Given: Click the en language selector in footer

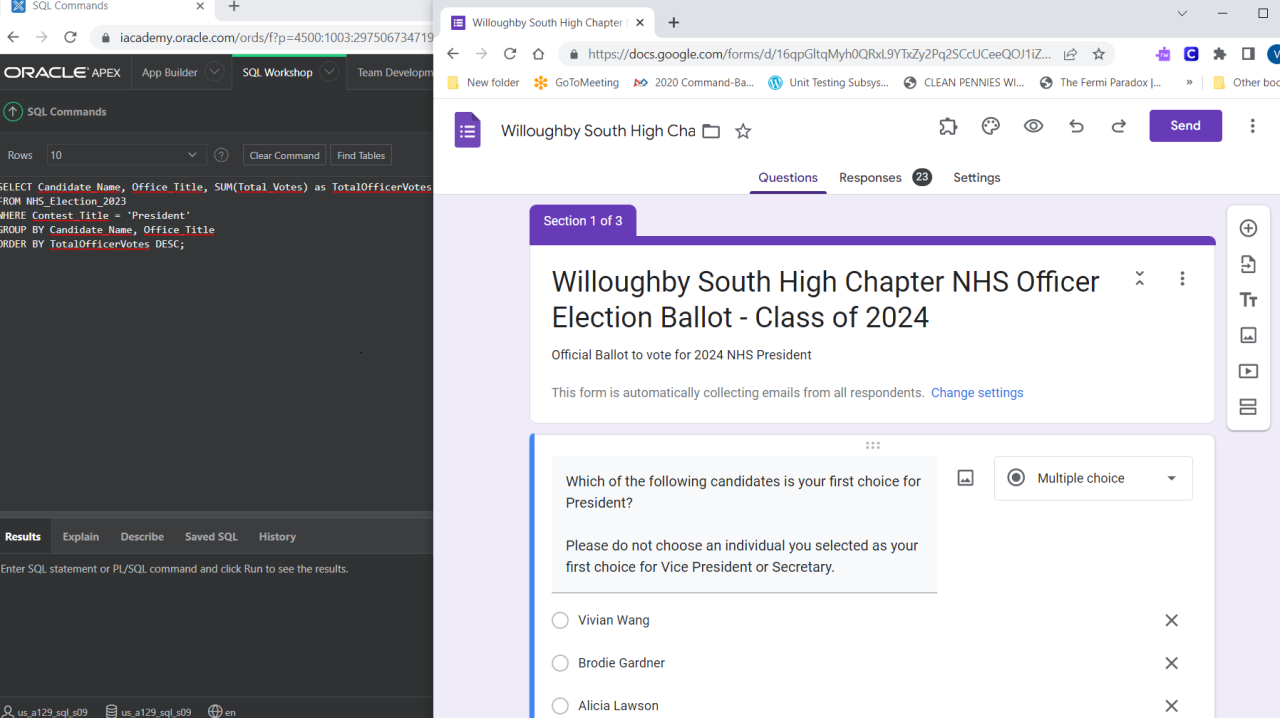Looking at the screenshot, I should [222, 712].
